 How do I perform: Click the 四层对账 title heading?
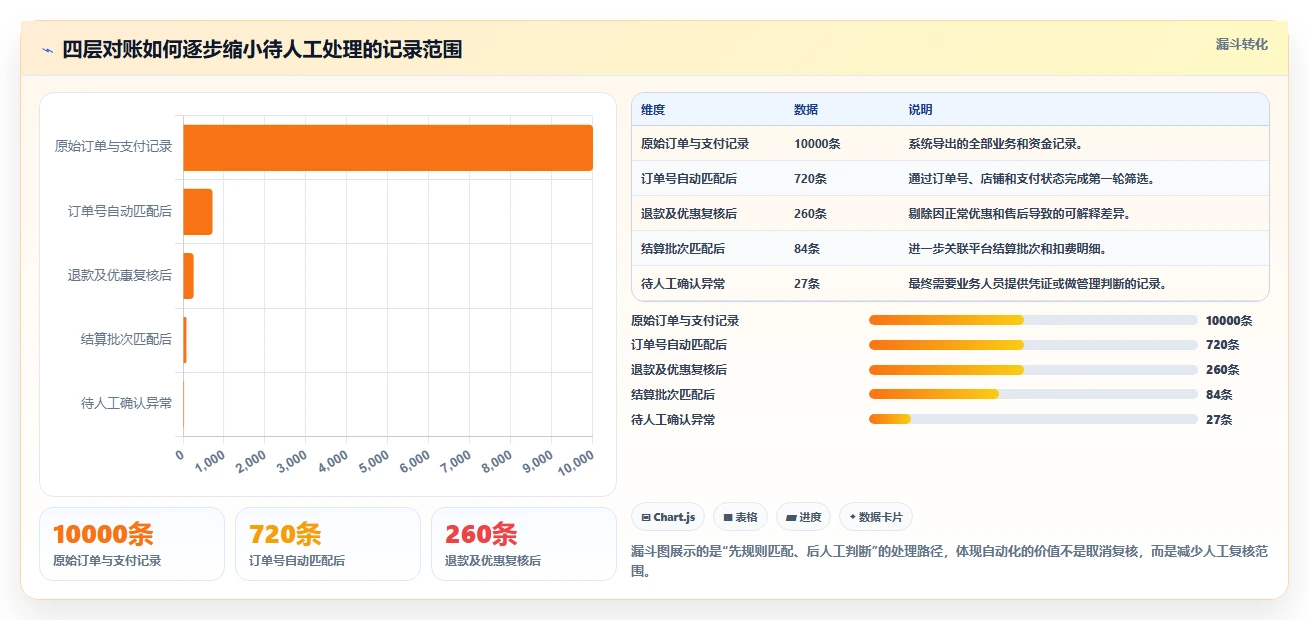262,49
